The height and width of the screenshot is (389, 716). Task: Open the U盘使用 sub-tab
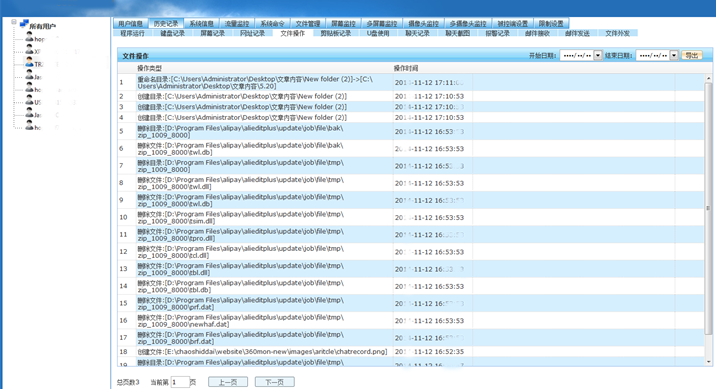click(x=378, y=33)
